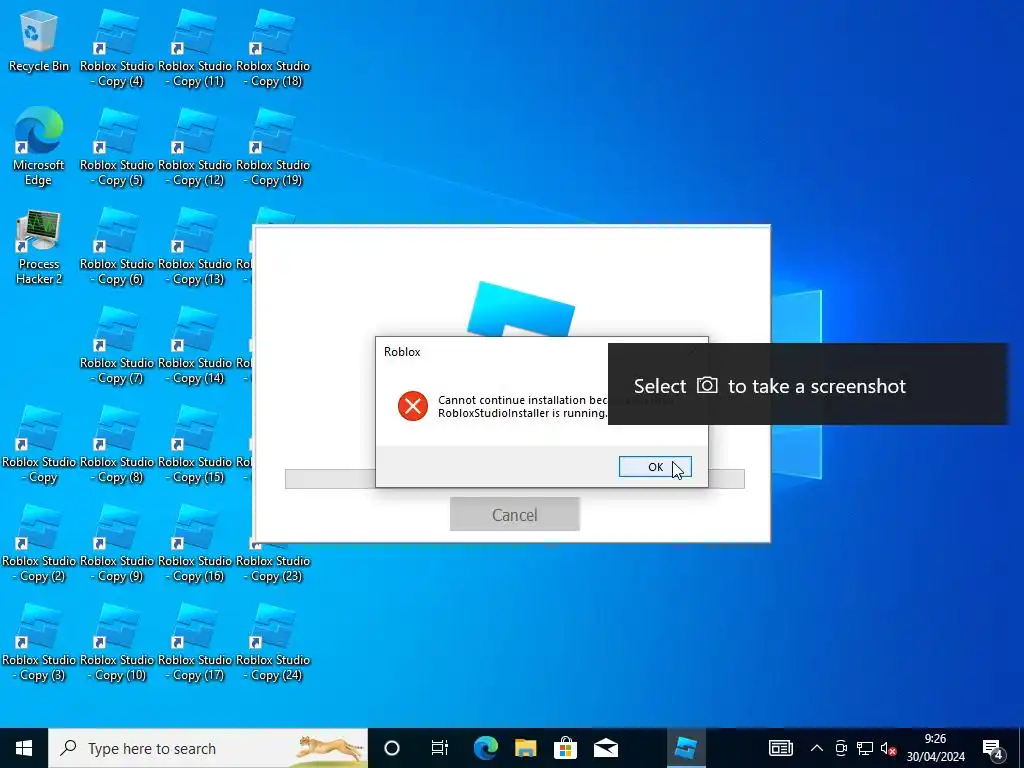
Task: Select Roblox Studio - Copy (3) shortcut
Action: [39, 644]
